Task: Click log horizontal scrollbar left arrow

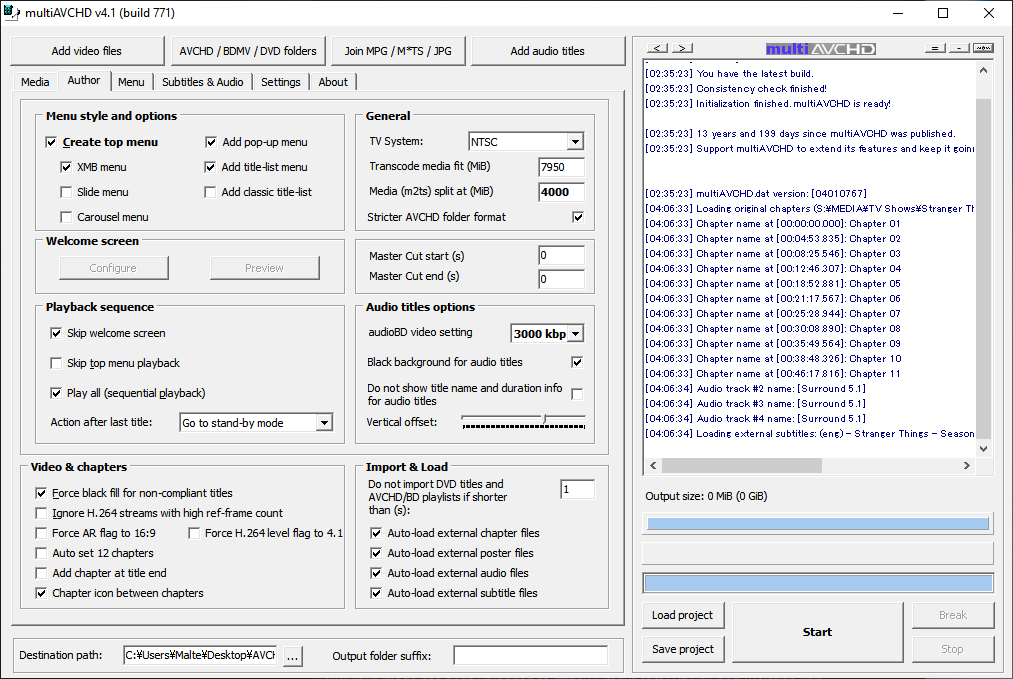Action: pyautogui.click(x=653, y=465)
